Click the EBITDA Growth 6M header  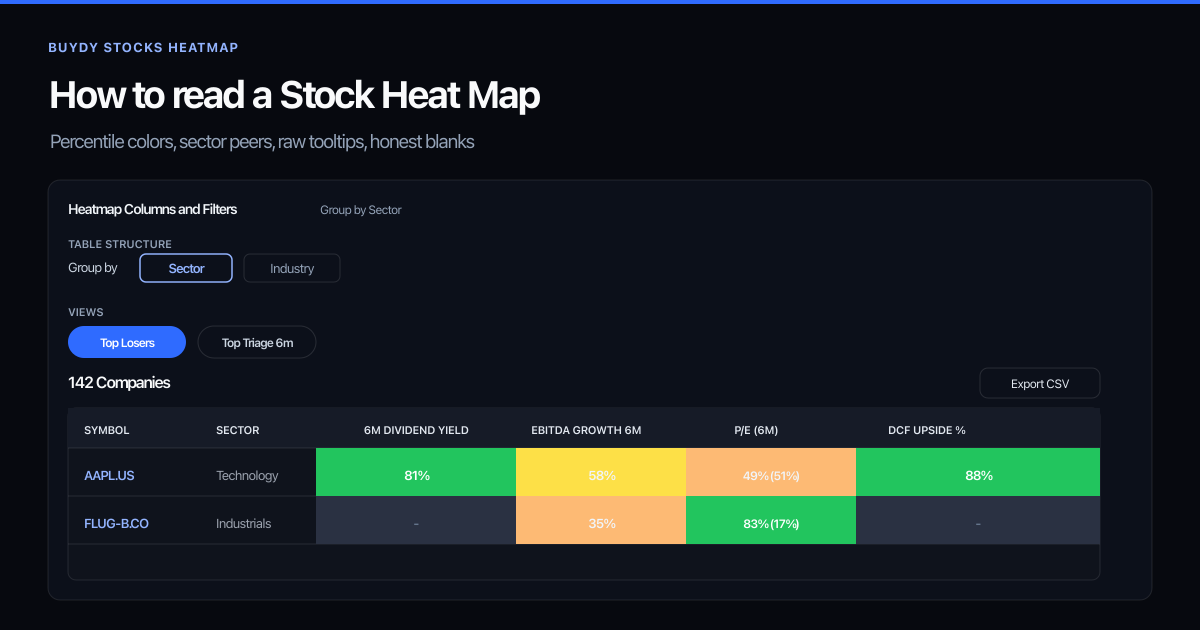click(586, 430)
